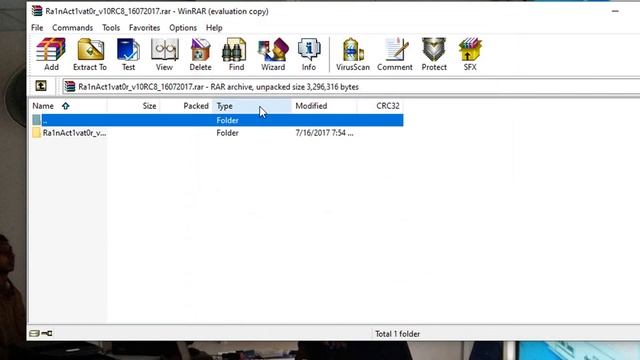Sort by the CRC32 column header
Viewport: 640px width, 360px height.
[x=380, y=106]
